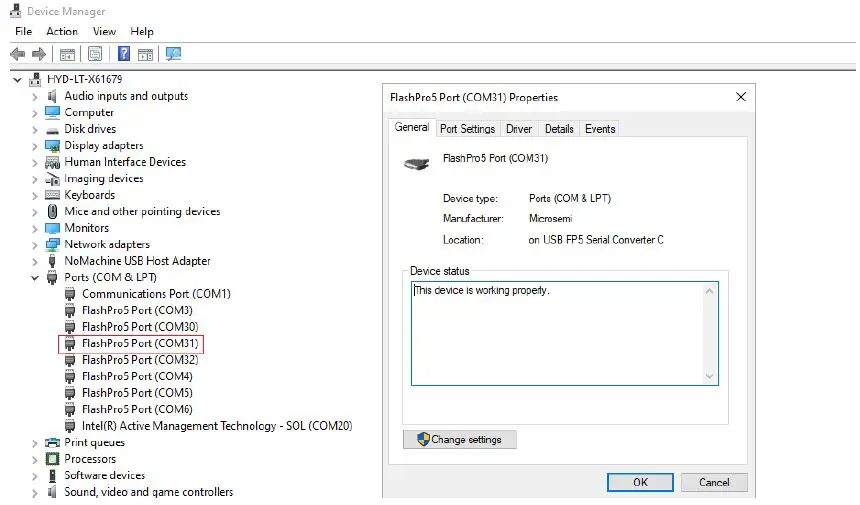Screen dimensions: 860x505
Task: Select FlashPro5 Port (COM4)
Action: pyautogui.click(x=137, y=376)
